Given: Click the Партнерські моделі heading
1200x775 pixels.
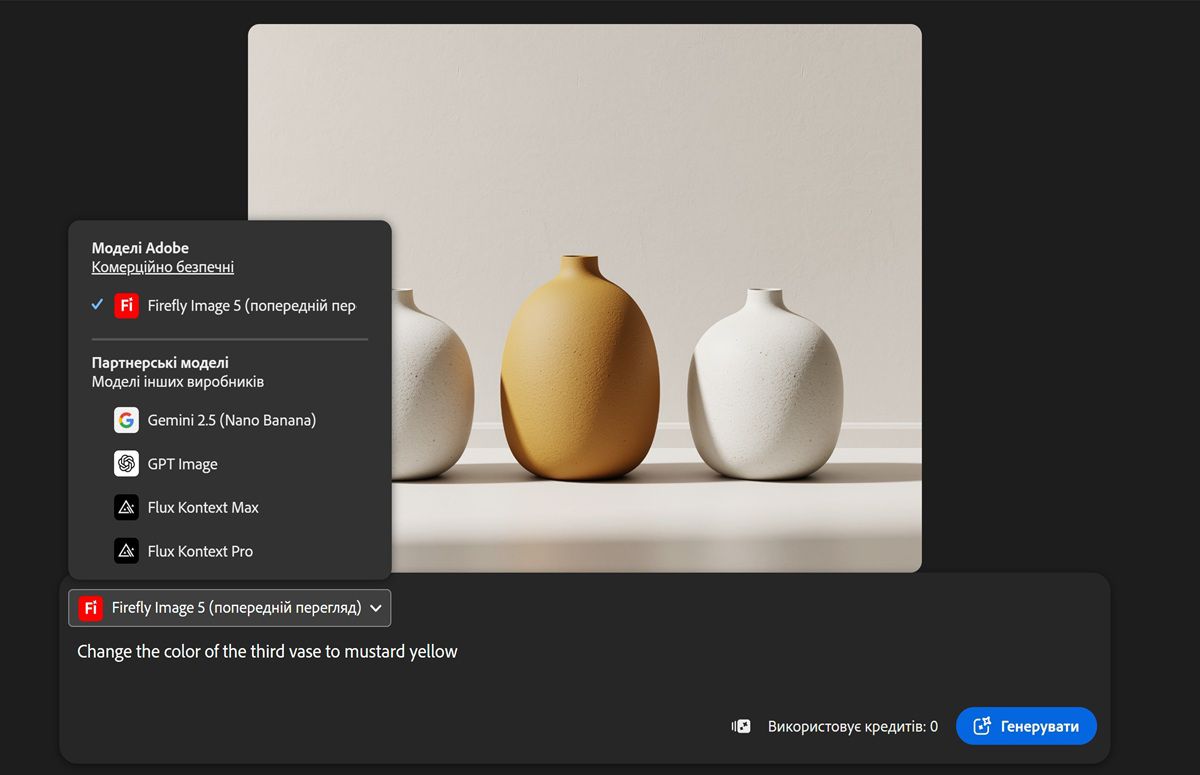Looking at the screenshot, I should pos(160,362).
